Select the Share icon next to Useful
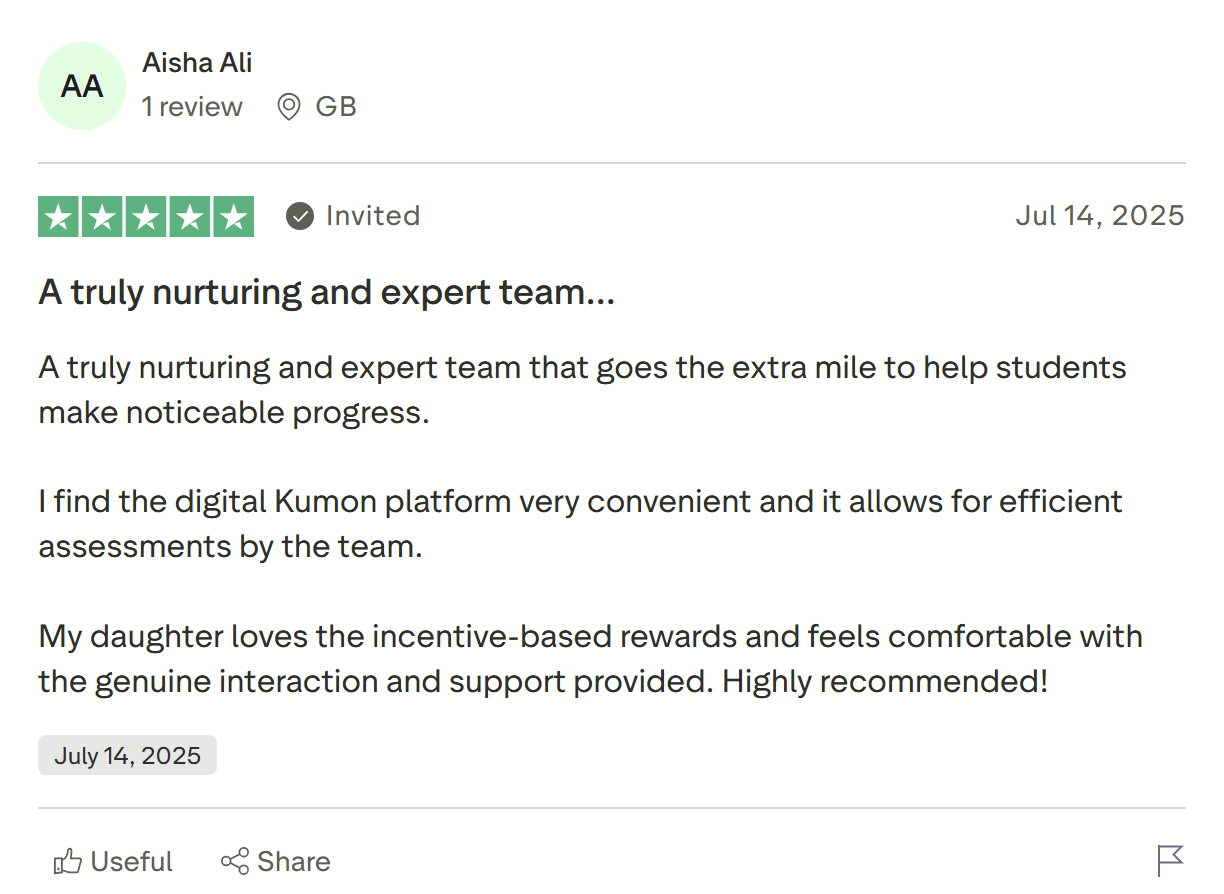The image size is (1224, 894). tap(233, 860)
